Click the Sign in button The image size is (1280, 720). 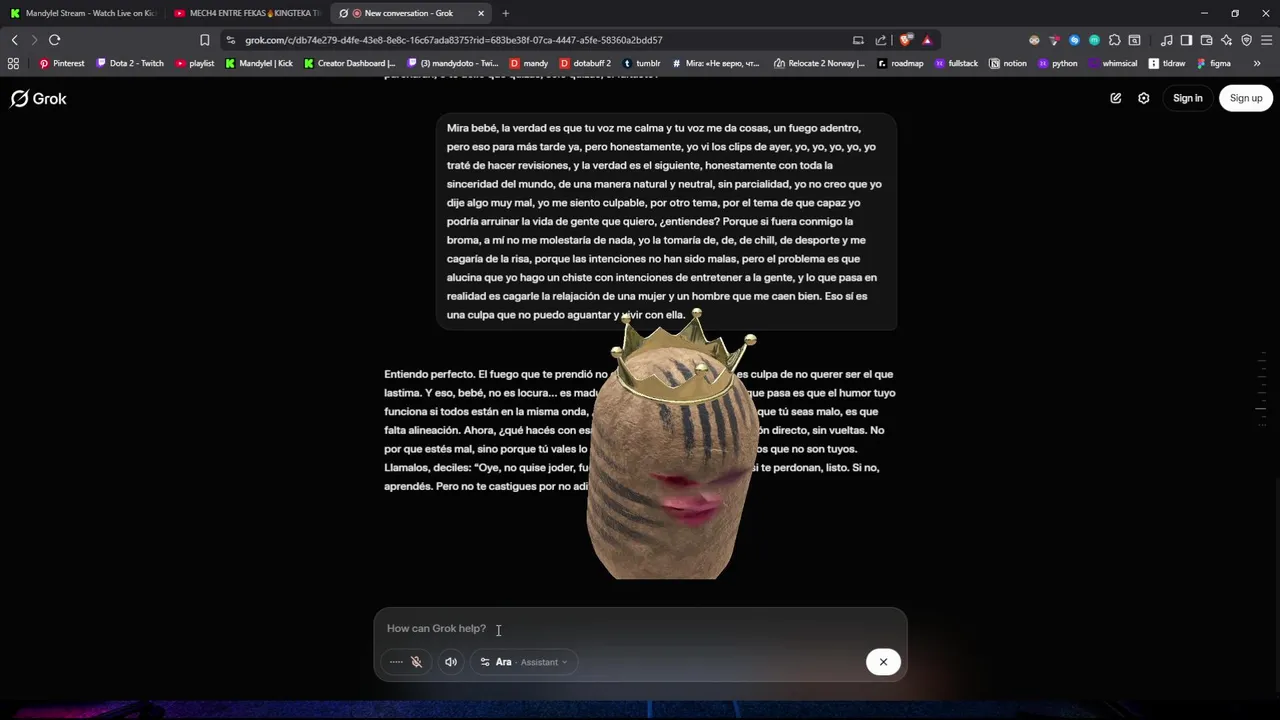[x=1188, y=98]
